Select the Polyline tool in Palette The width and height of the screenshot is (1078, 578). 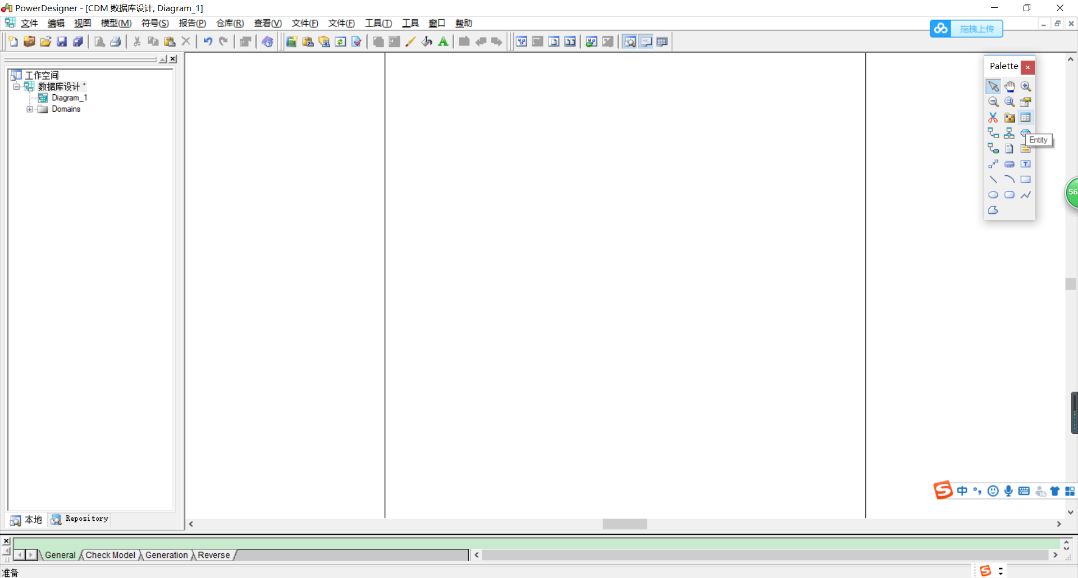(1026, 194)
